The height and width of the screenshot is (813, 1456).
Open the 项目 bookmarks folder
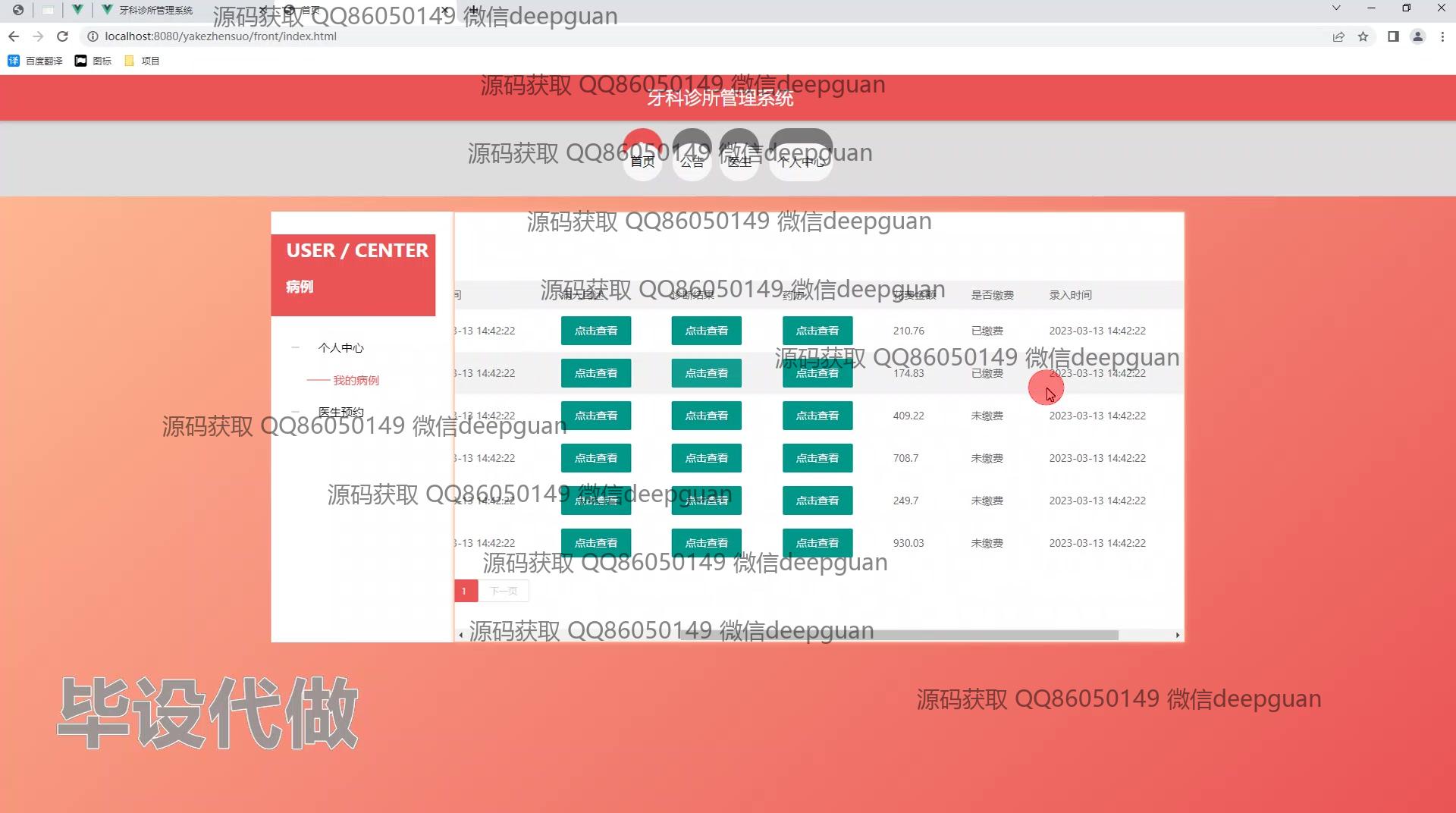click(x=142, y=61)
